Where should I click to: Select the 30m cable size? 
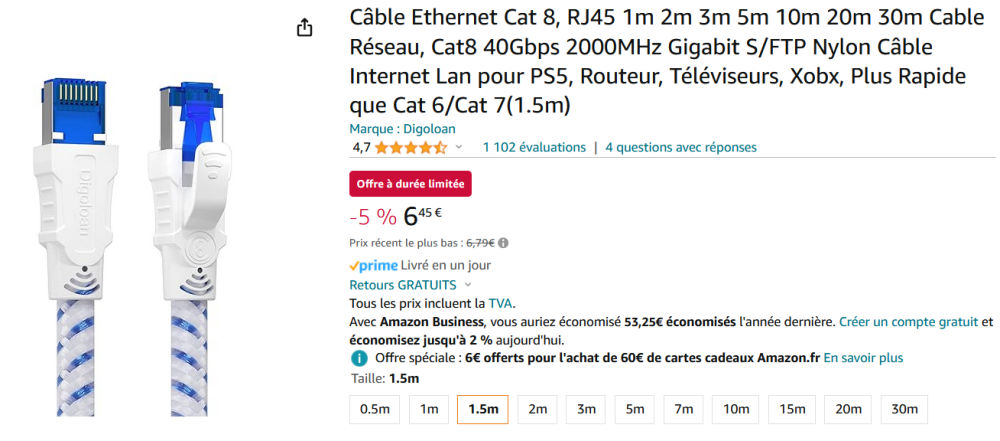point(904,409)
